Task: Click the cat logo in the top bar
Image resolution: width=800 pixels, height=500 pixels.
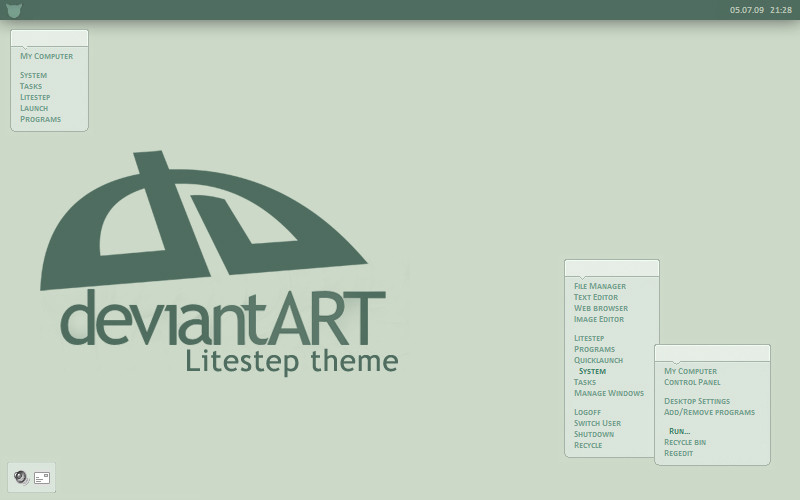Action: click(x=14, y=10)
